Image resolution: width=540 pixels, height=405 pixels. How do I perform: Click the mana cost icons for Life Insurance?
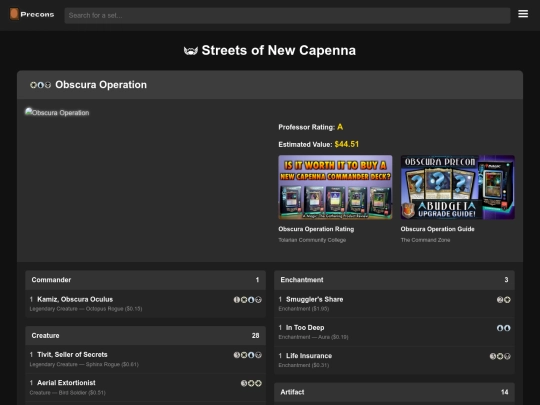click(x=500, y=356)
